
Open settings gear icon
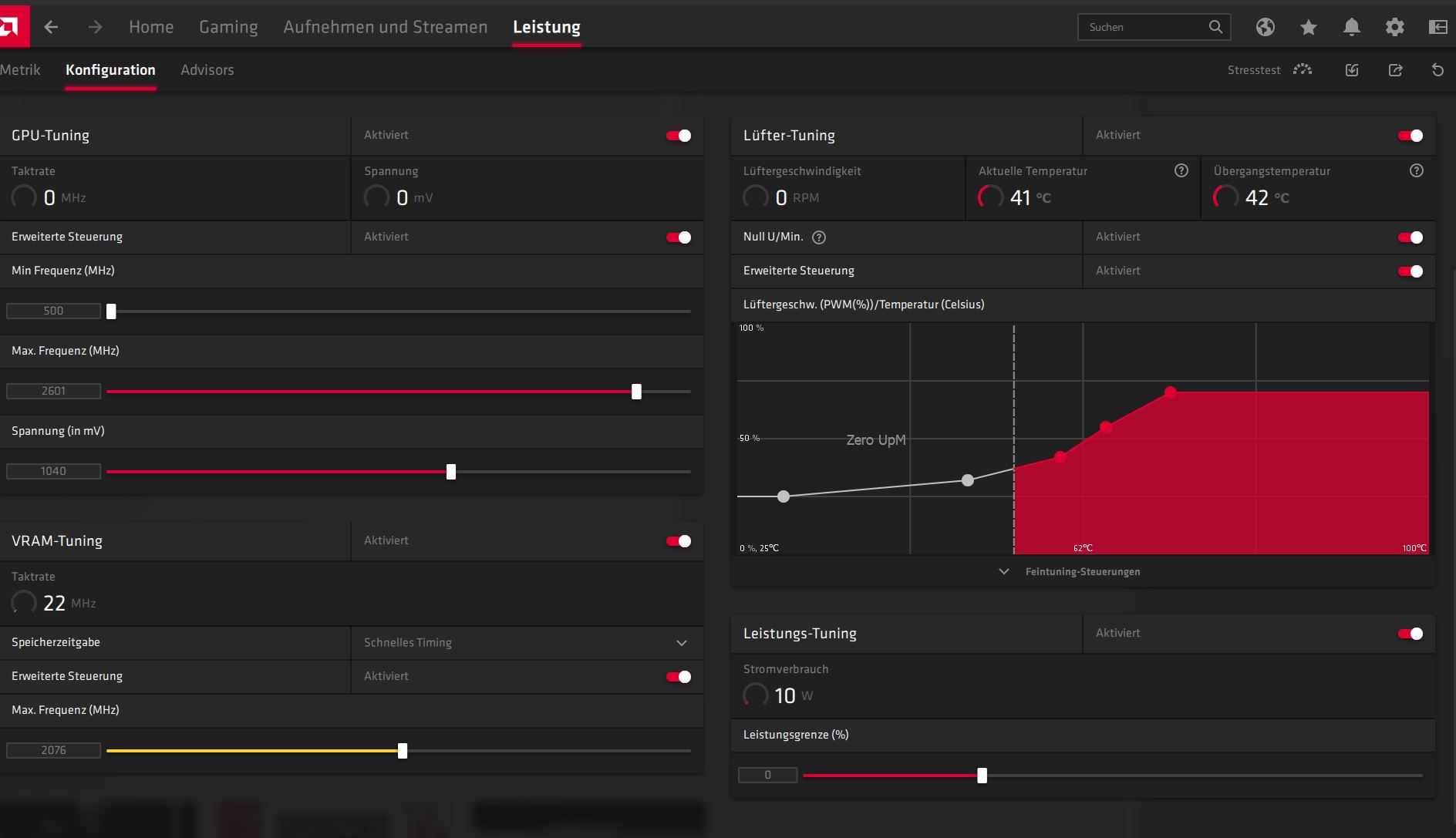pyautogui.click(x=1394, y=27)
